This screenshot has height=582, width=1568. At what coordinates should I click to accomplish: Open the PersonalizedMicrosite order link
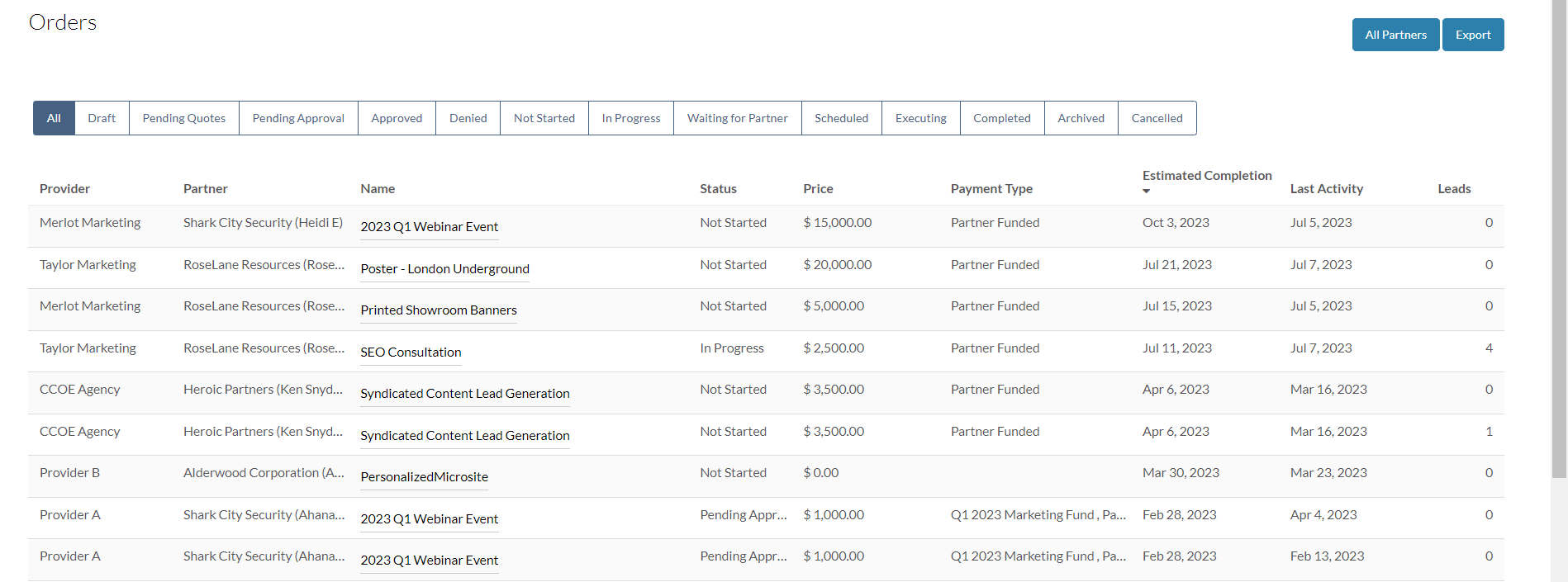click(x=424, y=477)
